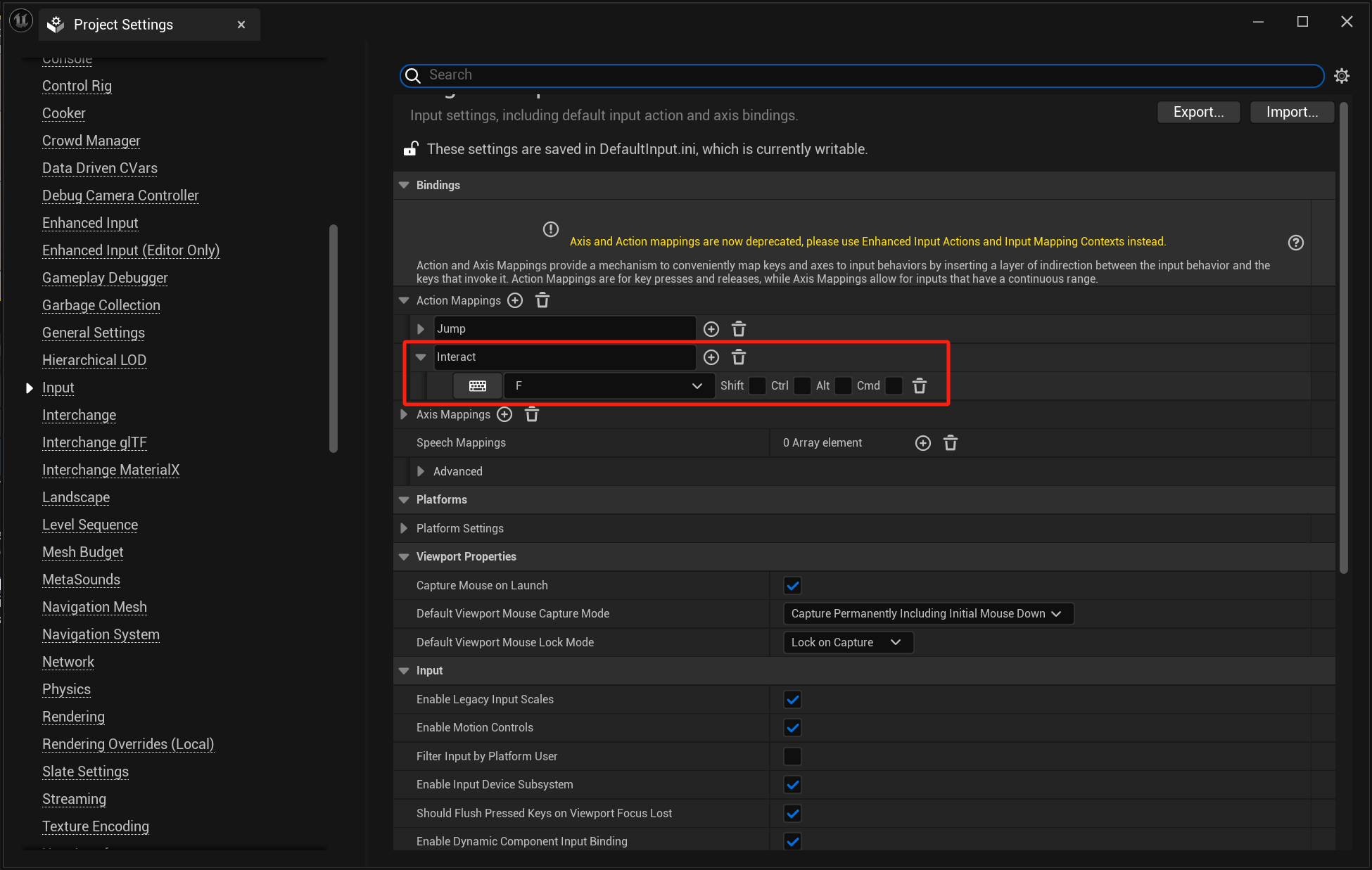Open settings gear next to search bar

(x=1342, y=76)
